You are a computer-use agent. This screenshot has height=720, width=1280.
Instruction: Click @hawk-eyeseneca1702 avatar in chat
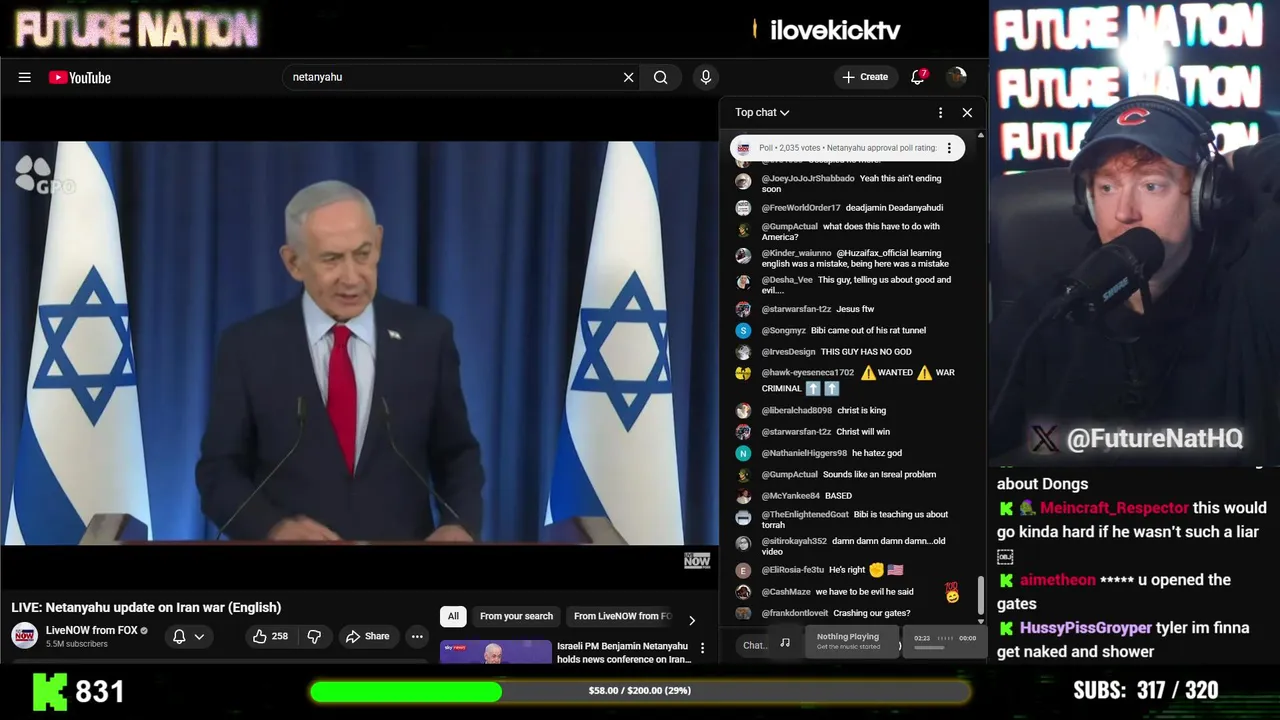click(743, 373)
